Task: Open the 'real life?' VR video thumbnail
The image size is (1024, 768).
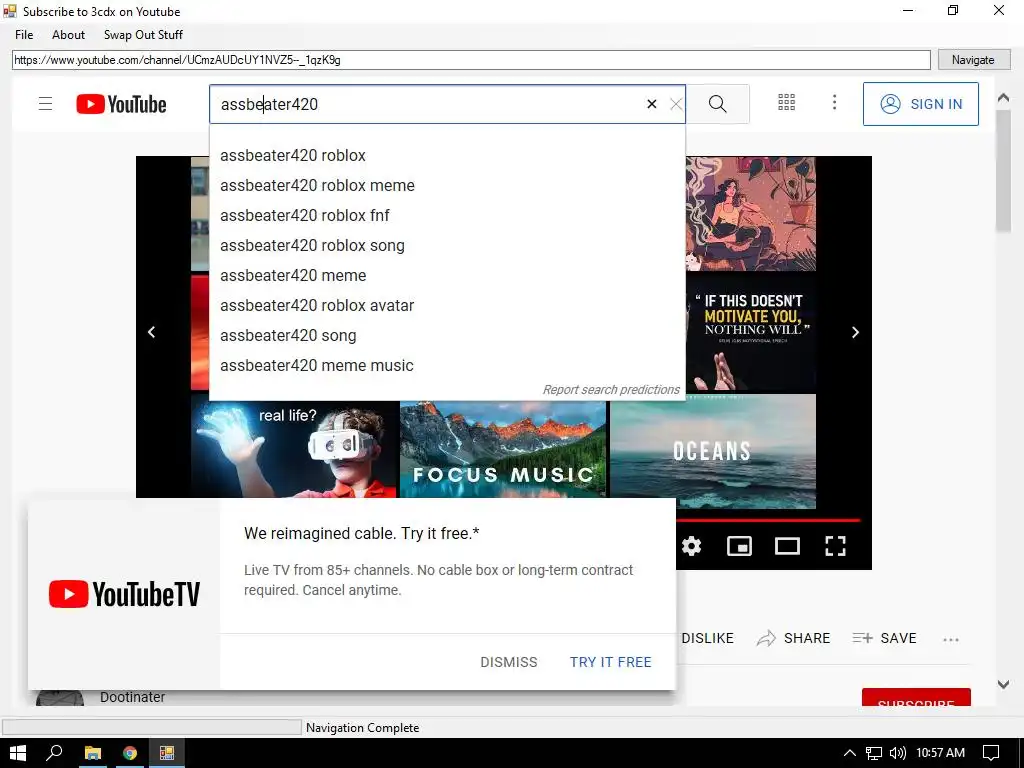Action: pos(295,449)
